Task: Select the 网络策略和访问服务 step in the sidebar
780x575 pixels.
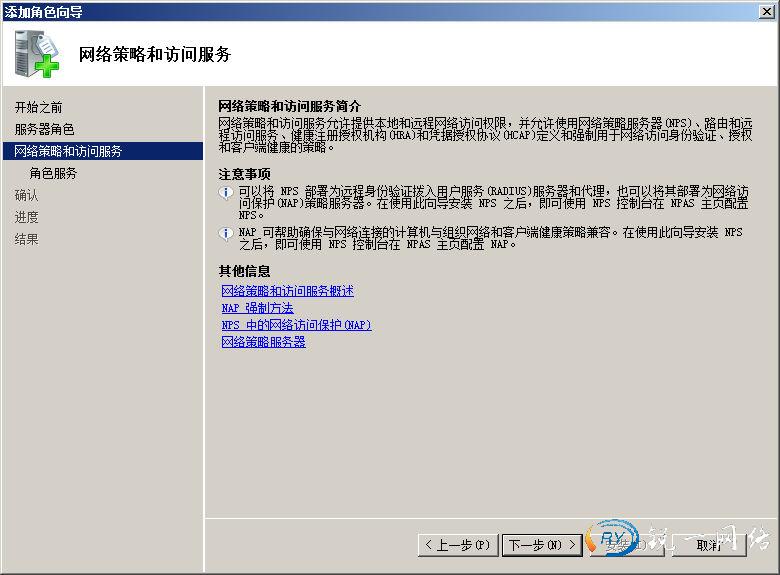Action: tap(103, 151)
